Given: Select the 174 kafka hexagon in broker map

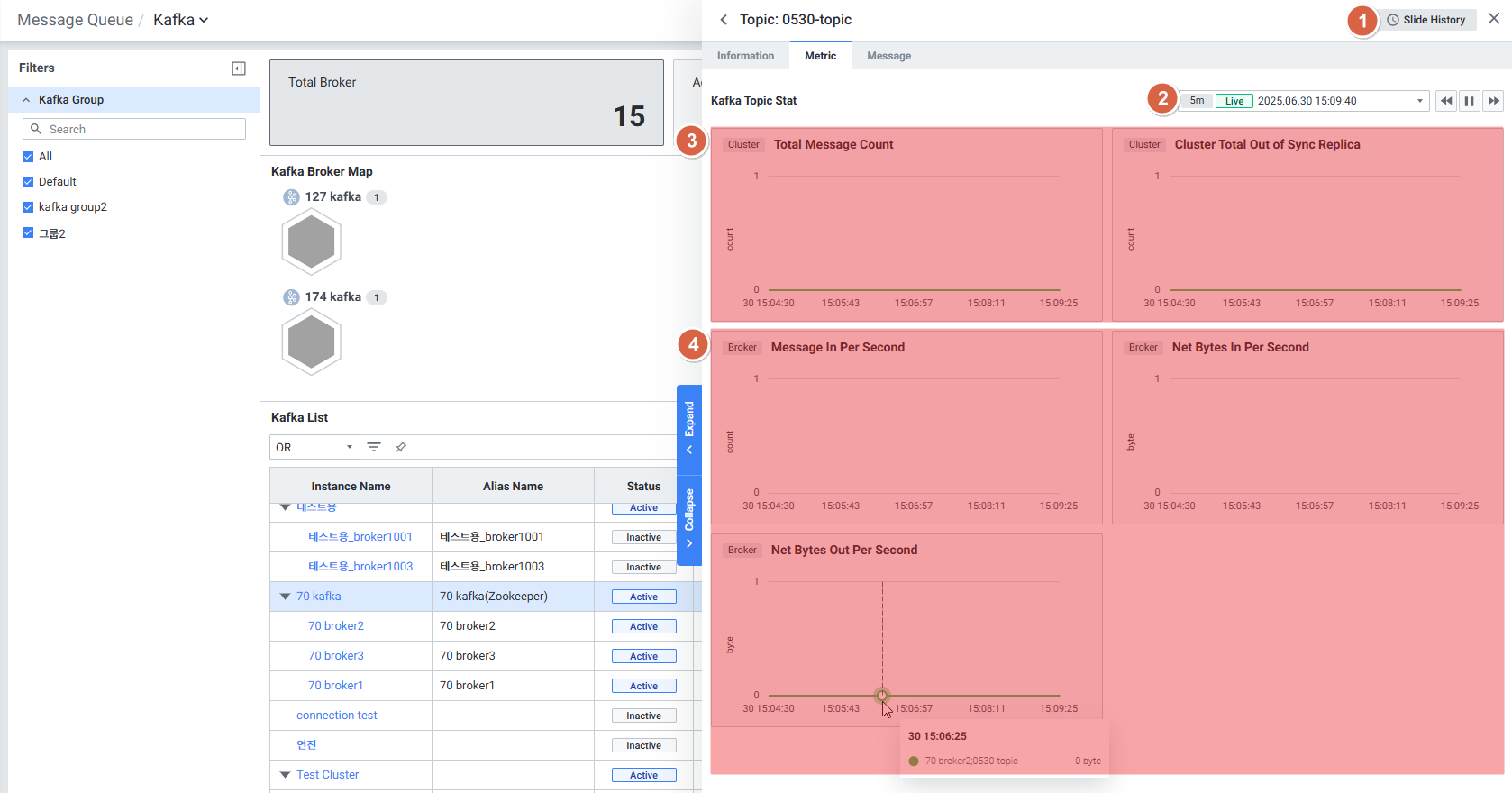Looking at the screenshot, I should [x=311, y=342].
